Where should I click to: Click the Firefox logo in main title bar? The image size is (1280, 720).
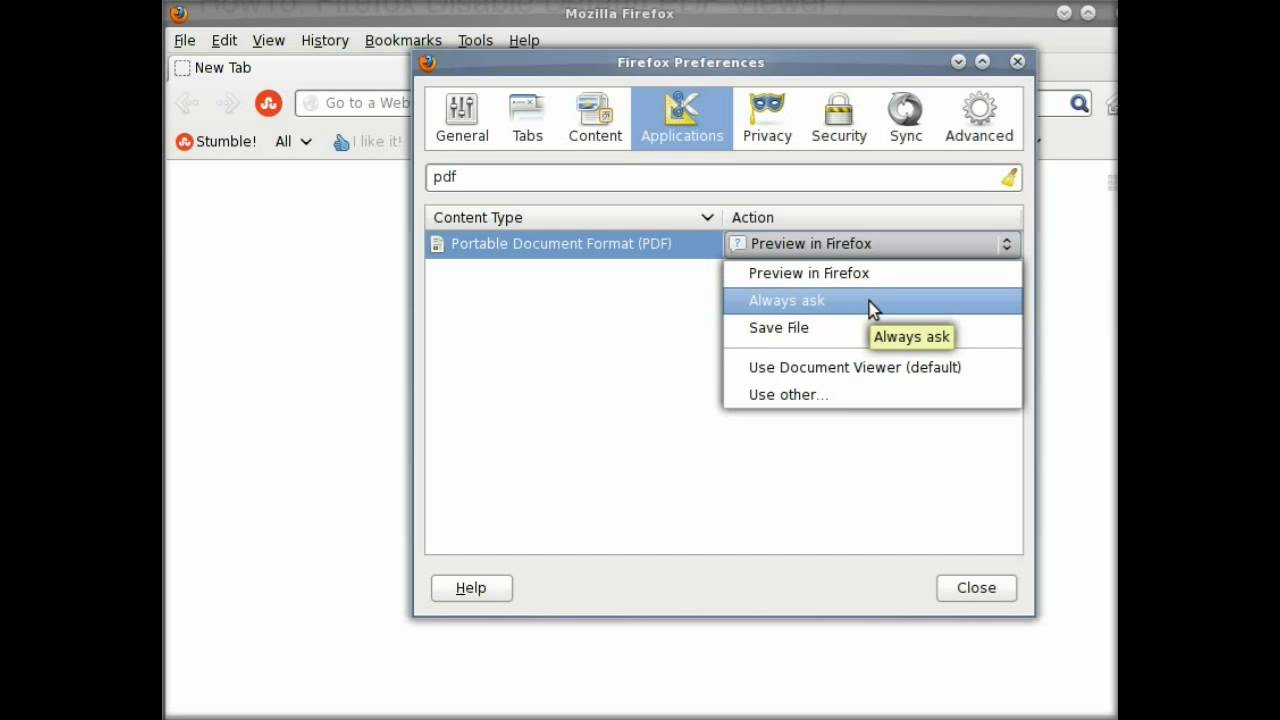pos(178,13)
